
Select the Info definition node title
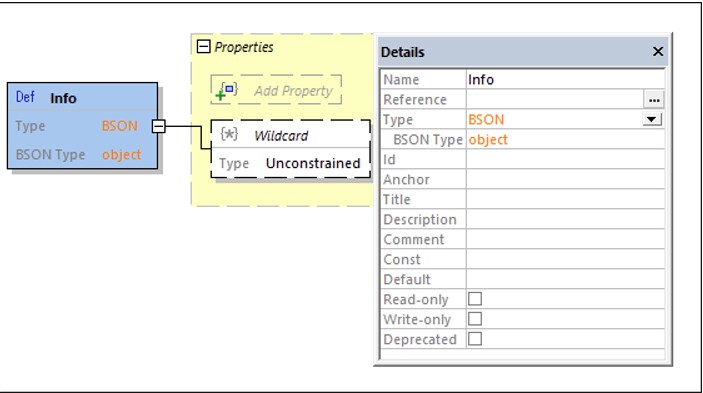tap(63, 98)
